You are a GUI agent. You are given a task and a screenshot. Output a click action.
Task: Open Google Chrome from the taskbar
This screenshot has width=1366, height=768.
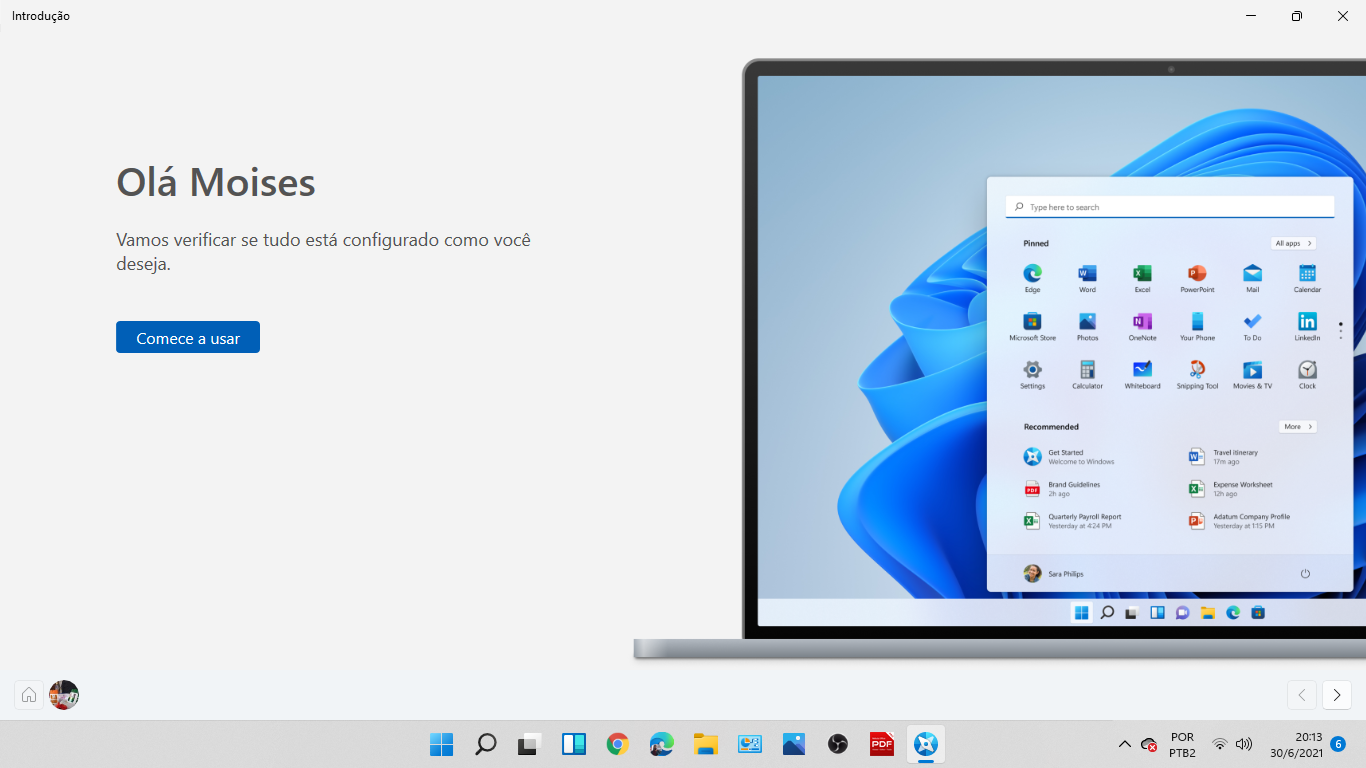click(617, 744)
